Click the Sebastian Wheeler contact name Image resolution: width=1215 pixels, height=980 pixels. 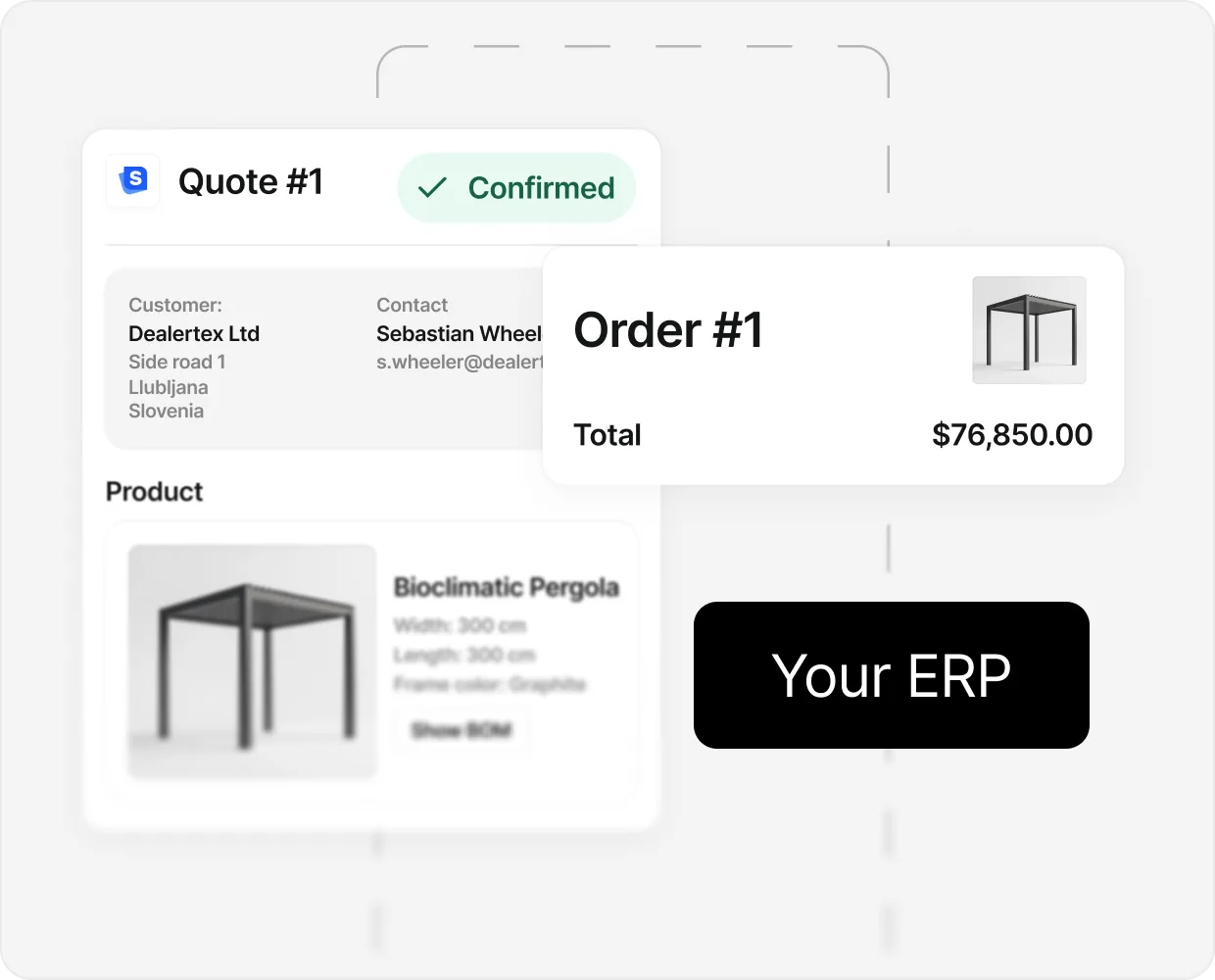coord(459,333)
